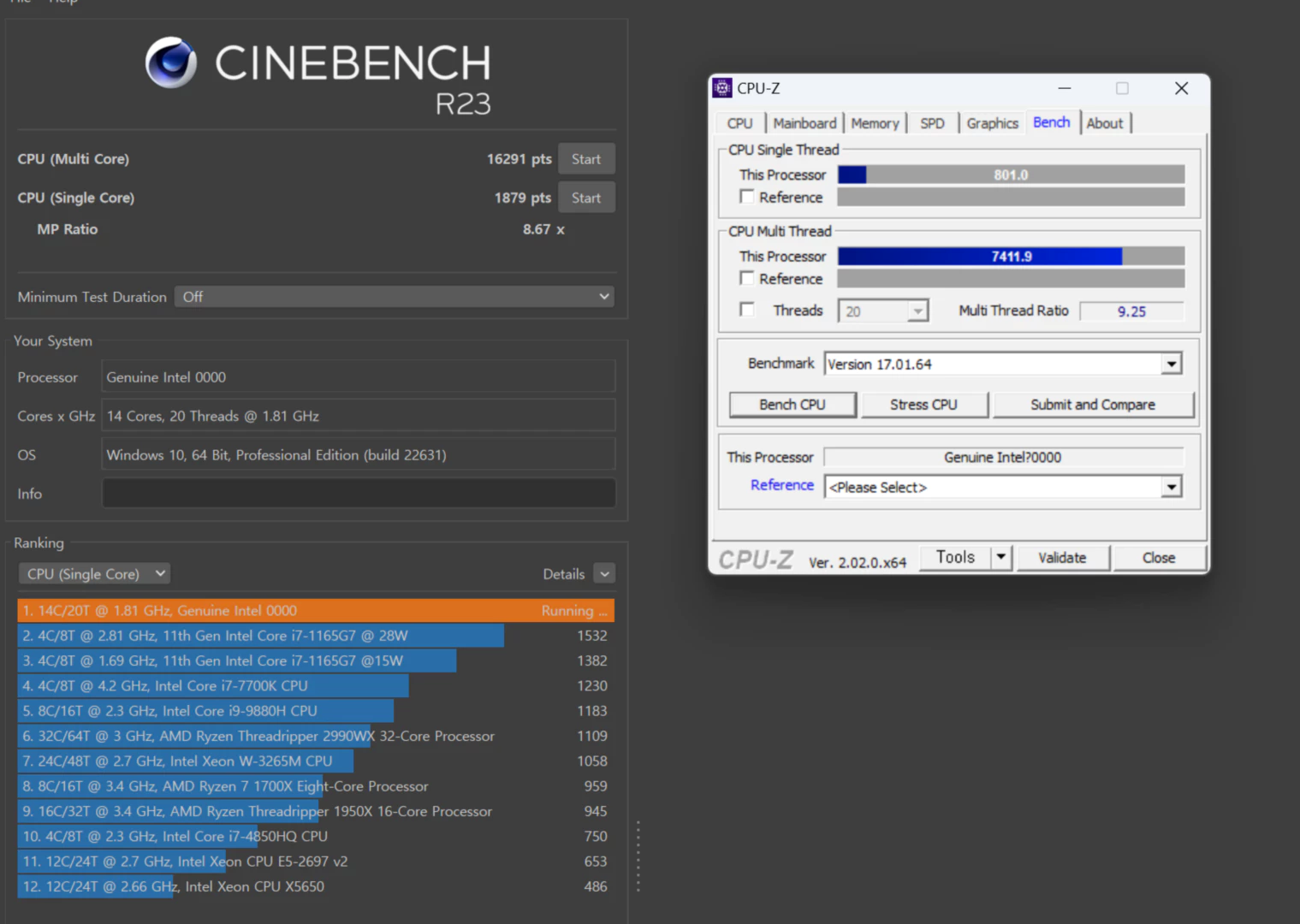This screenshot has height=924, width=1300.
Task: Click the multi core score 16291 pts
Action: tap(519, 159)
